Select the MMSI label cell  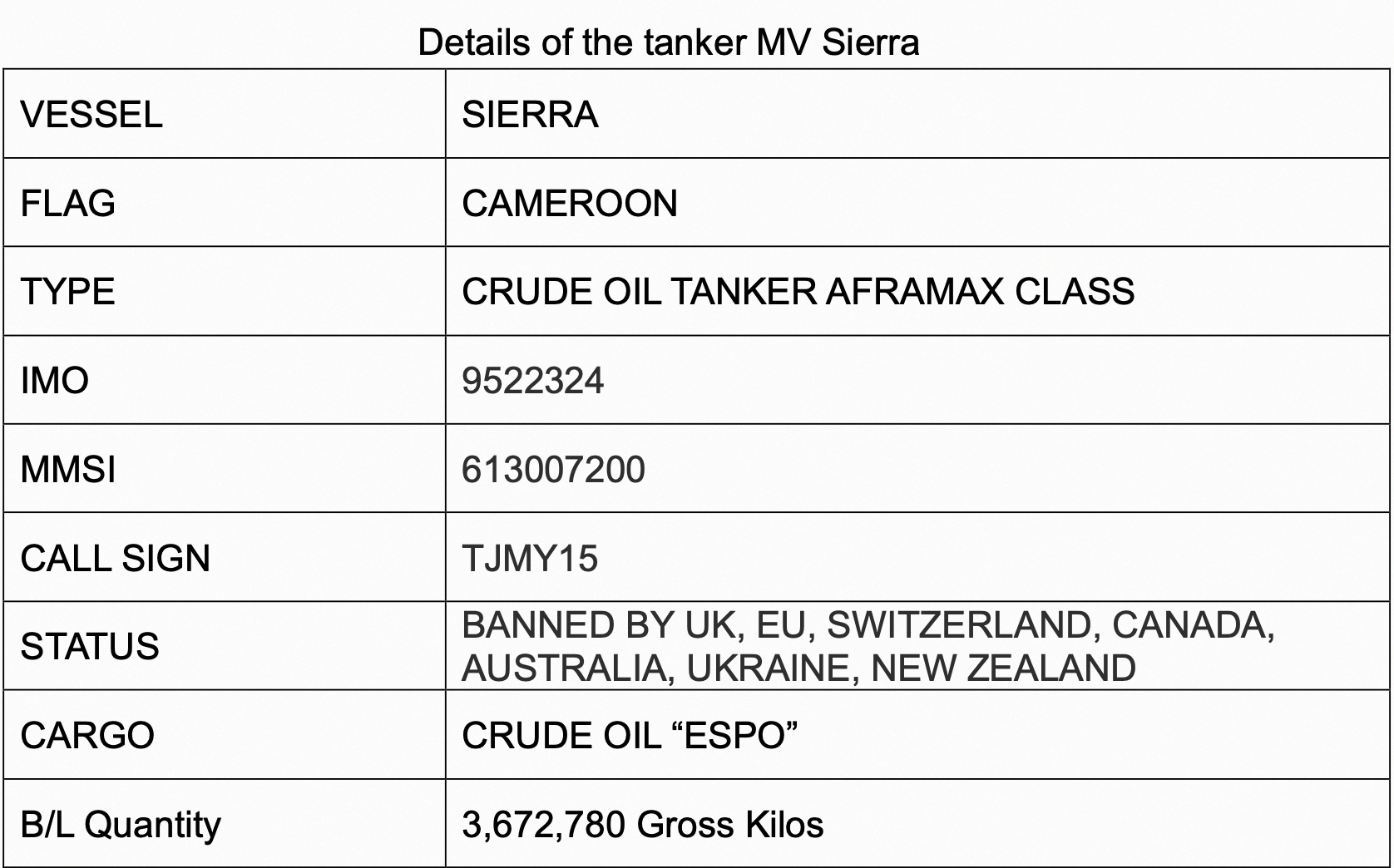tap(225, 468)
